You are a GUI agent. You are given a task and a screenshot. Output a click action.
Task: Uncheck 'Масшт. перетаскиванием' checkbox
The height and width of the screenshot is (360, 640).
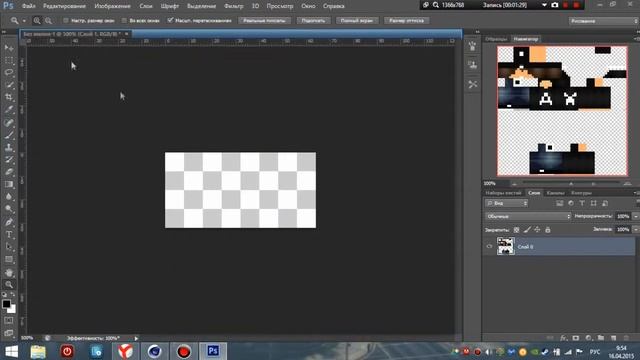[170, 20]
